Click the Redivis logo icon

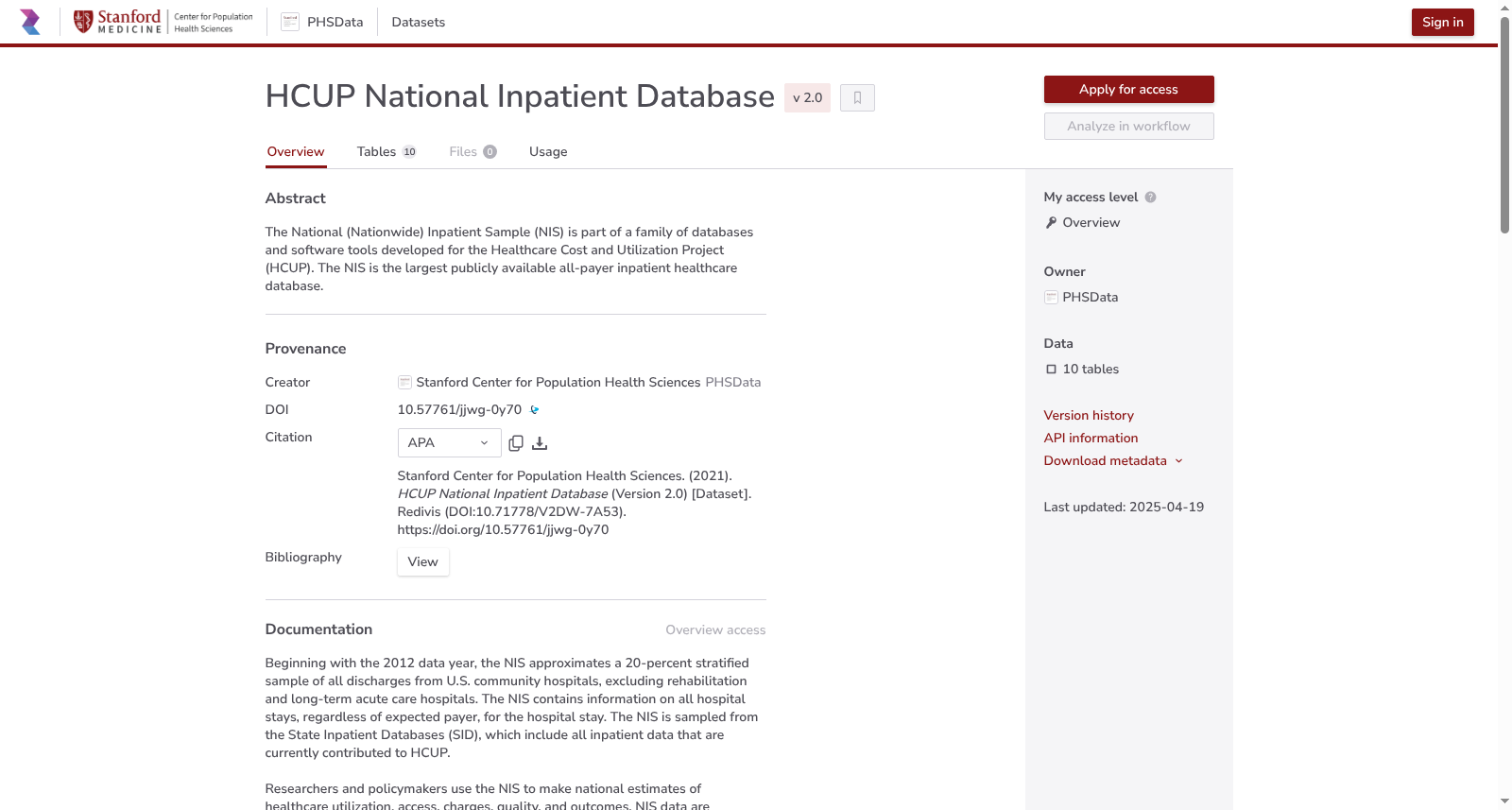click(x=30, y=22)
